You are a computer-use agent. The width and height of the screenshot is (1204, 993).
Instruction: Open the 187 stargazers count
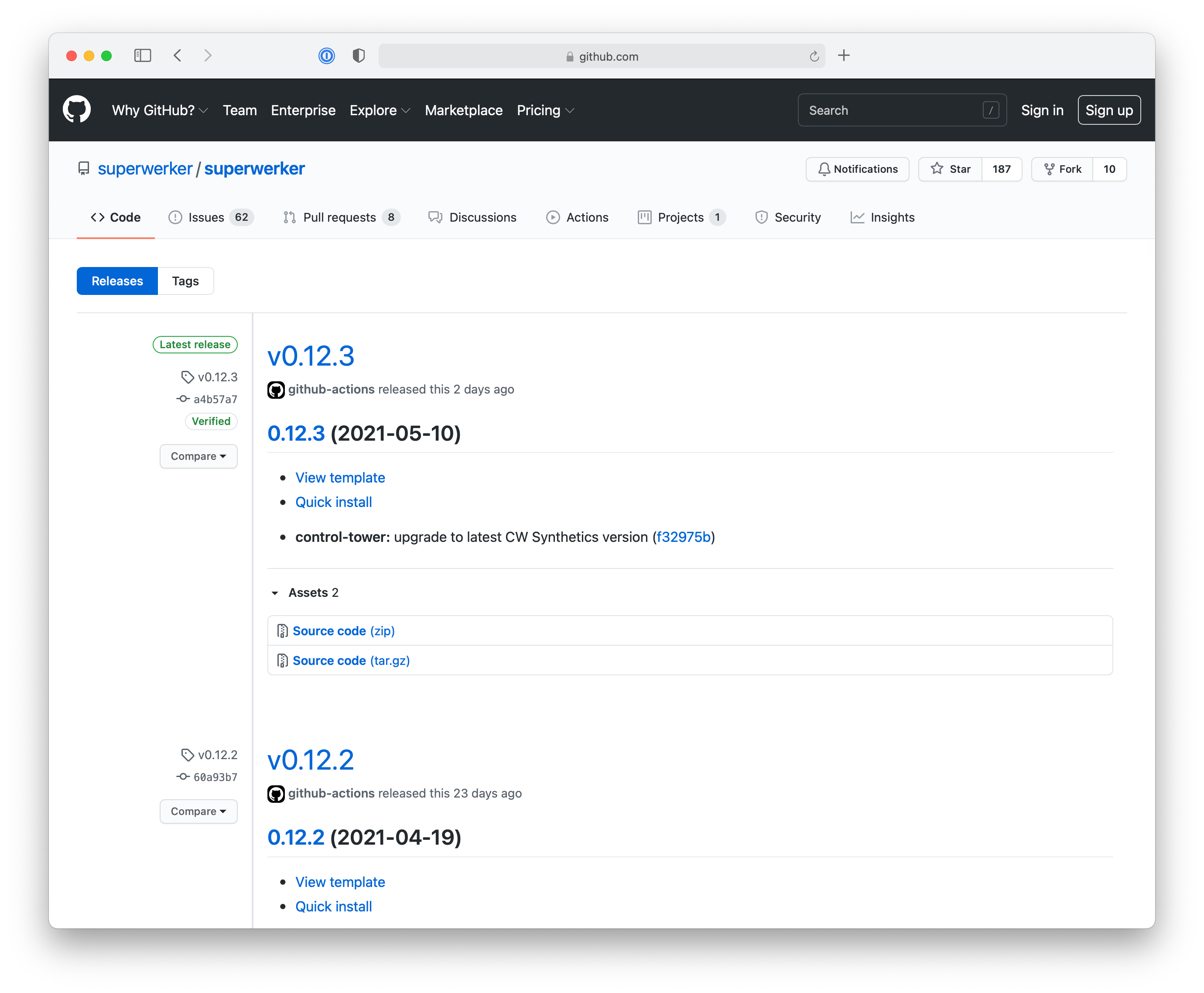1002,169
